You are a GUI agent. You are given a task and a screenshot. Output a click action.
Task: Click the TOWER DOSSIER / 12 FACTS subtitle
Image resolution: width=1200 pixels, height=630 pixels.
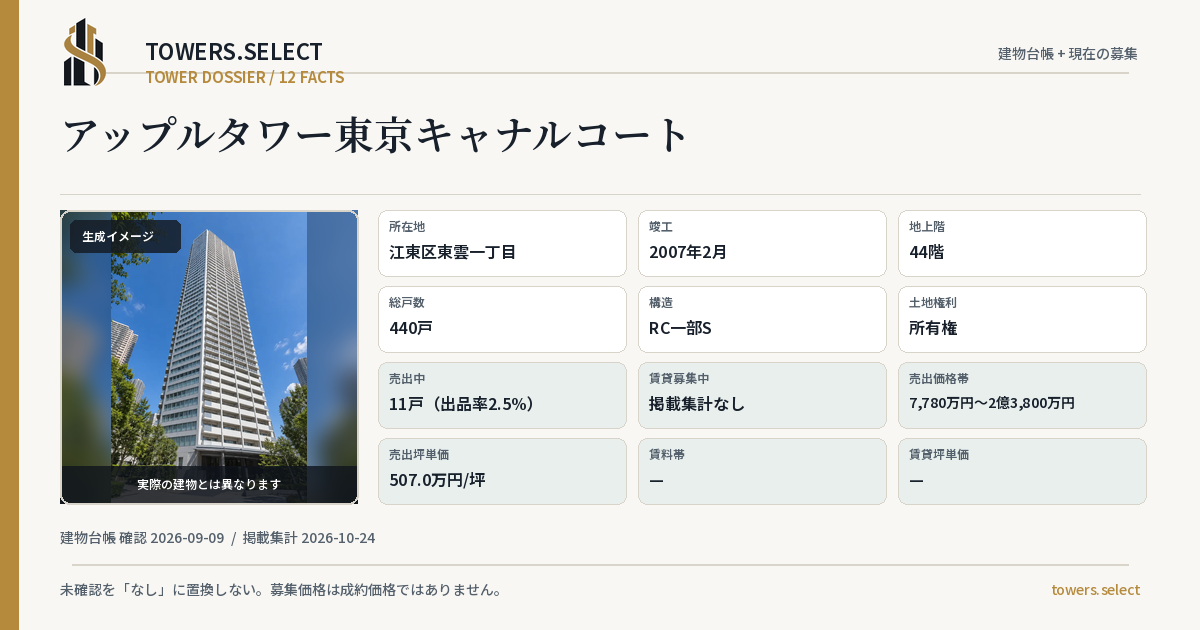(x=245, y=77)
